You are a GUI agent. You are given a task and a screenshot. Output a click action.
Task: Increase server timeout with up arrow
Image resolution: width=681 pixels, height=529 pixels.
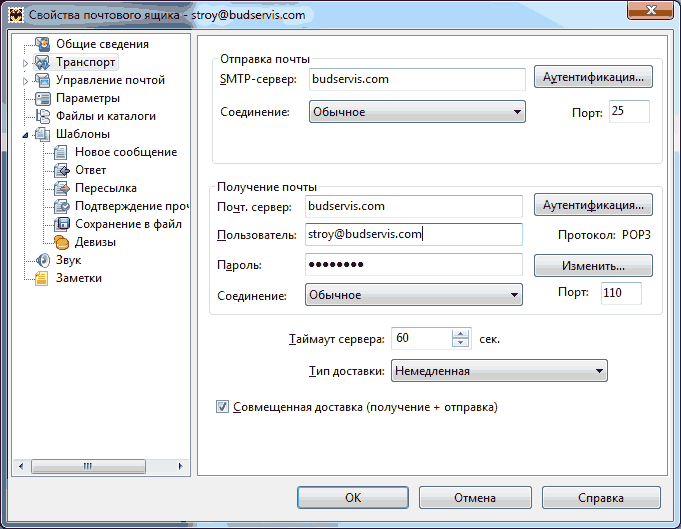[x=460, y=334]
